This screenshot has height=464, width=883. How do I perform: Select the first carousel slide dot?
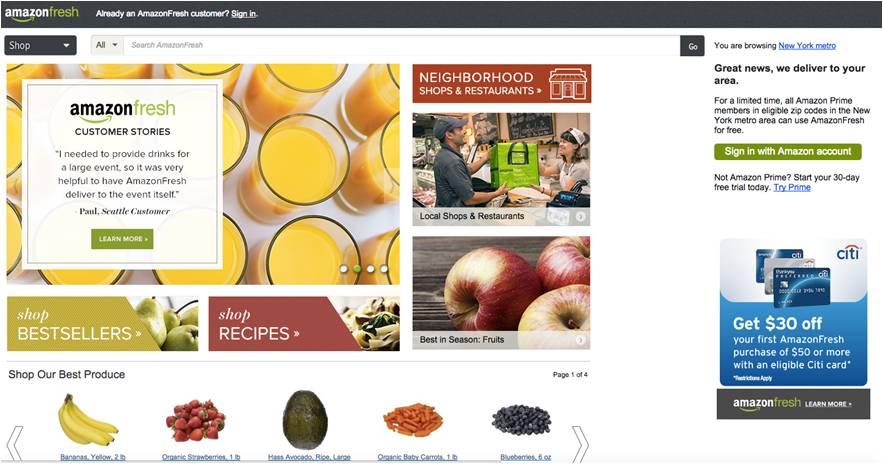344,269
